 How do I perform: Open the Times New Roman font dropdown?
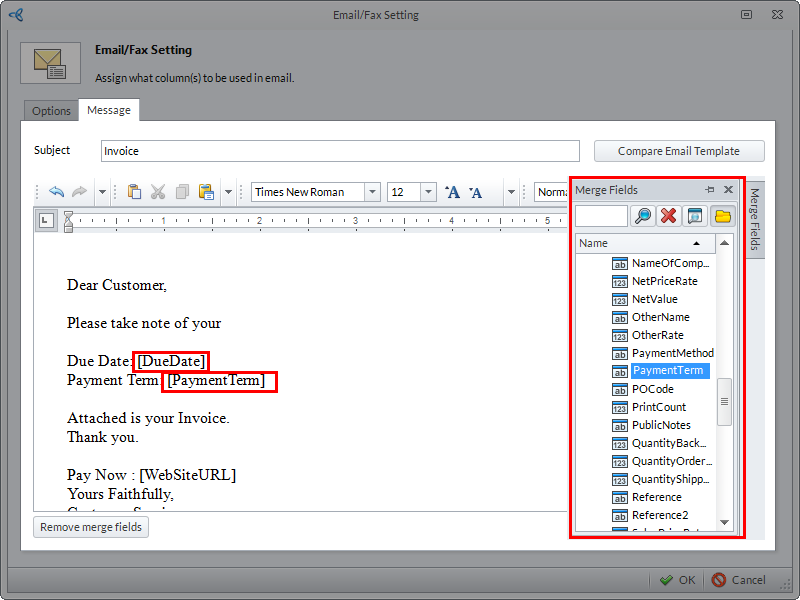[x=372, y=192]
